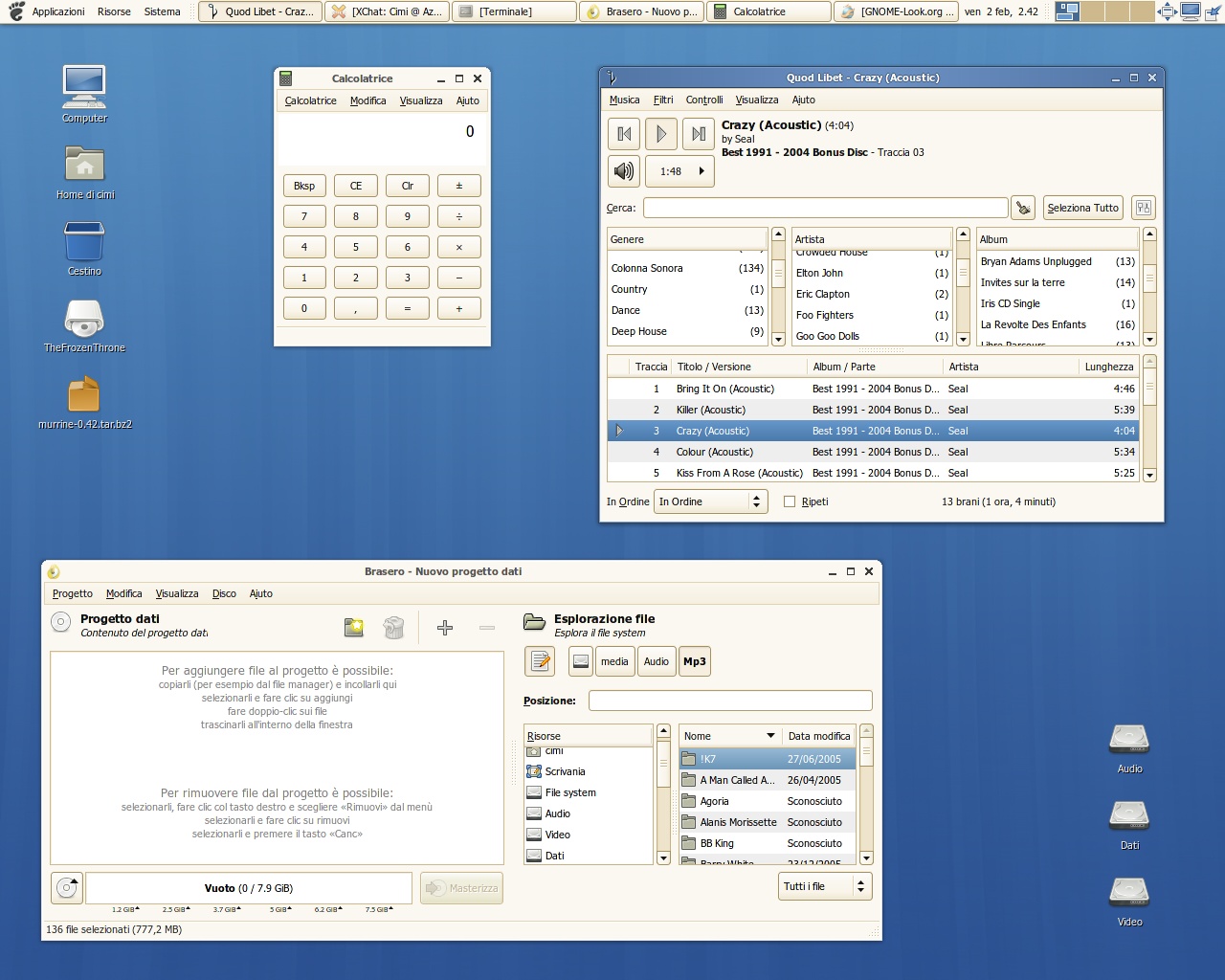The height and width of the screenshot is (980, 1225).
Task: Open browser preferences icon next to Seleziona Tutto
Action: pos(1143,208)
